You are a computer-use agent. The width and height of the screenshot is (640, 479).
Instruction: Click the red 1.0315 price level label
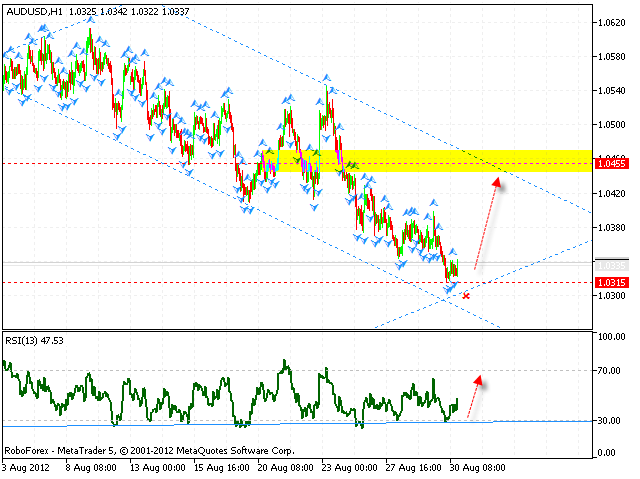(x=610, y=282)
